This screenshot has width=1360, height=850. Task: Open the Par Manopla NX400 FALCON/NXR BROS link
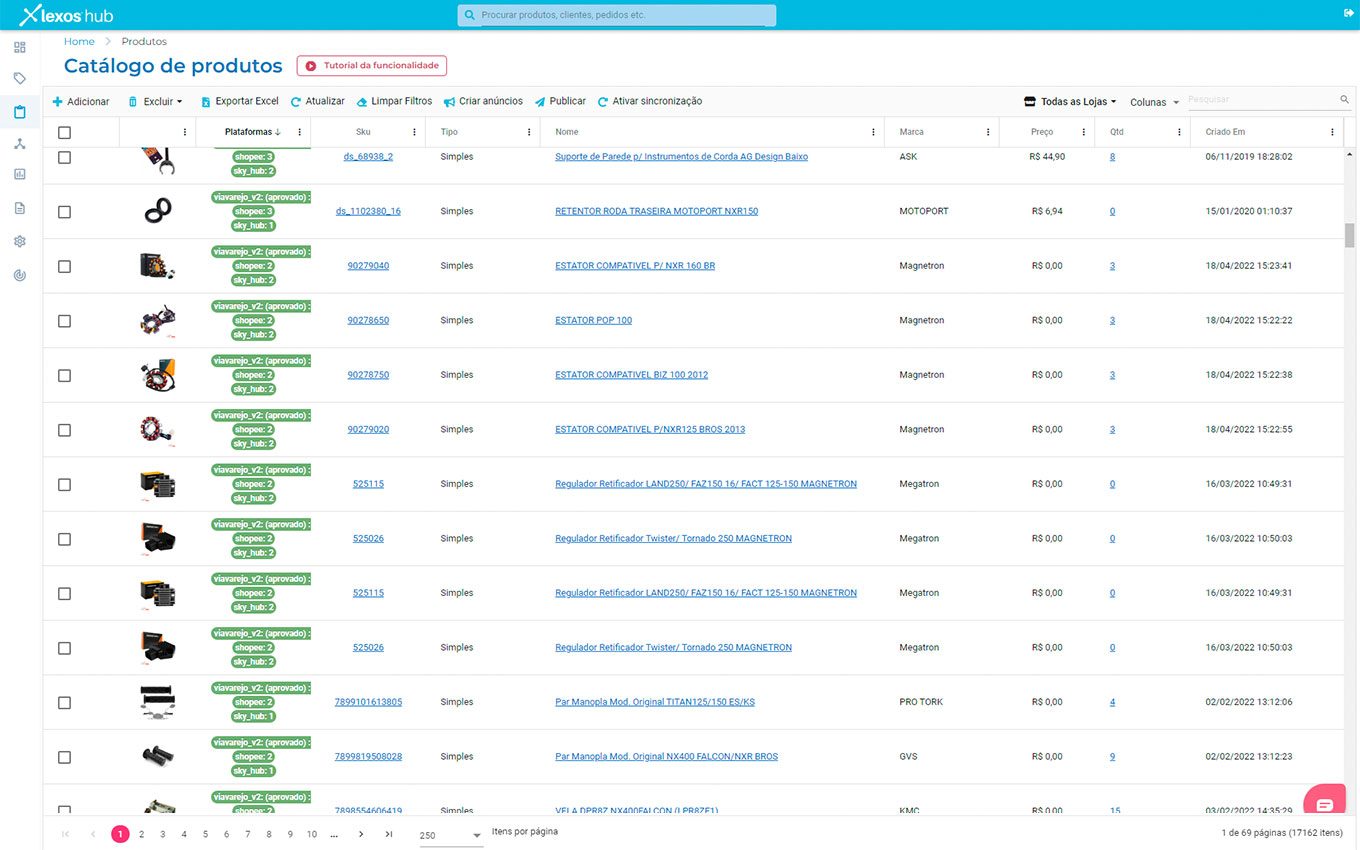tap(667, 756)
